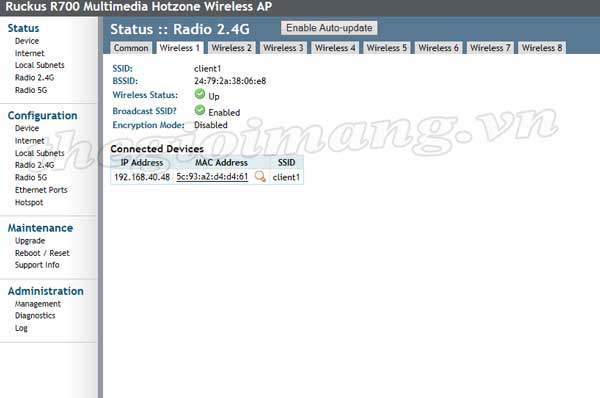
Task: Open Device under the Status section
Action: click(x=27, y=41)
